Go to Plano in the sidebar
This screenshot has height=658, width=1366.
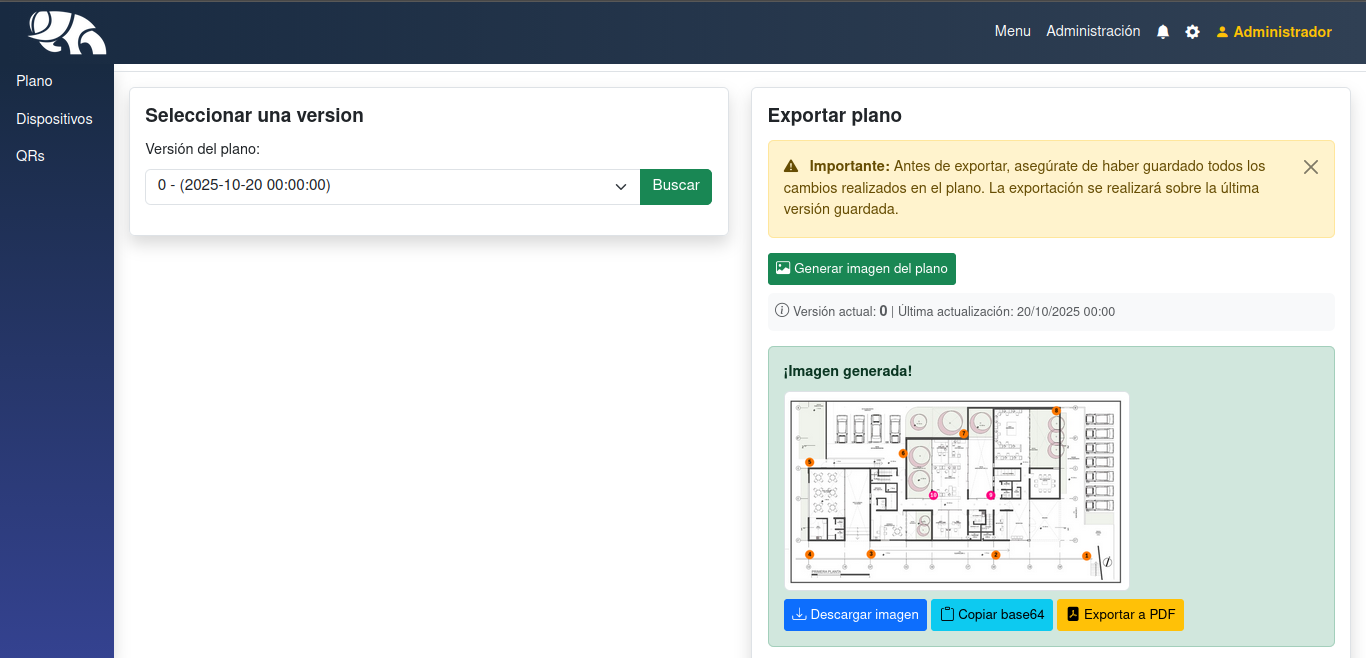click(34, 81)
